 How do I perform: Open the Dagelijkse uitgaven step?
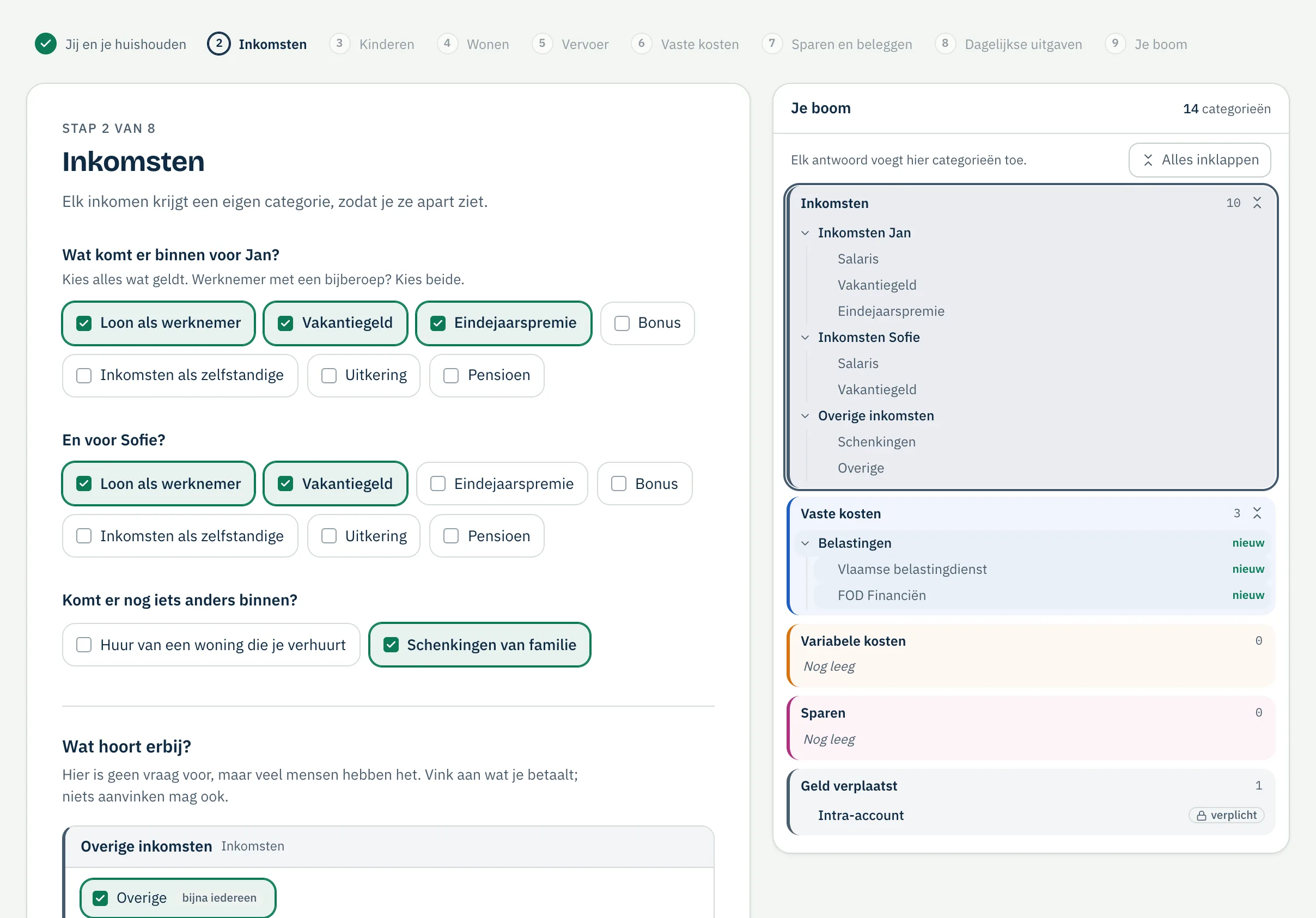[1009, 44]
